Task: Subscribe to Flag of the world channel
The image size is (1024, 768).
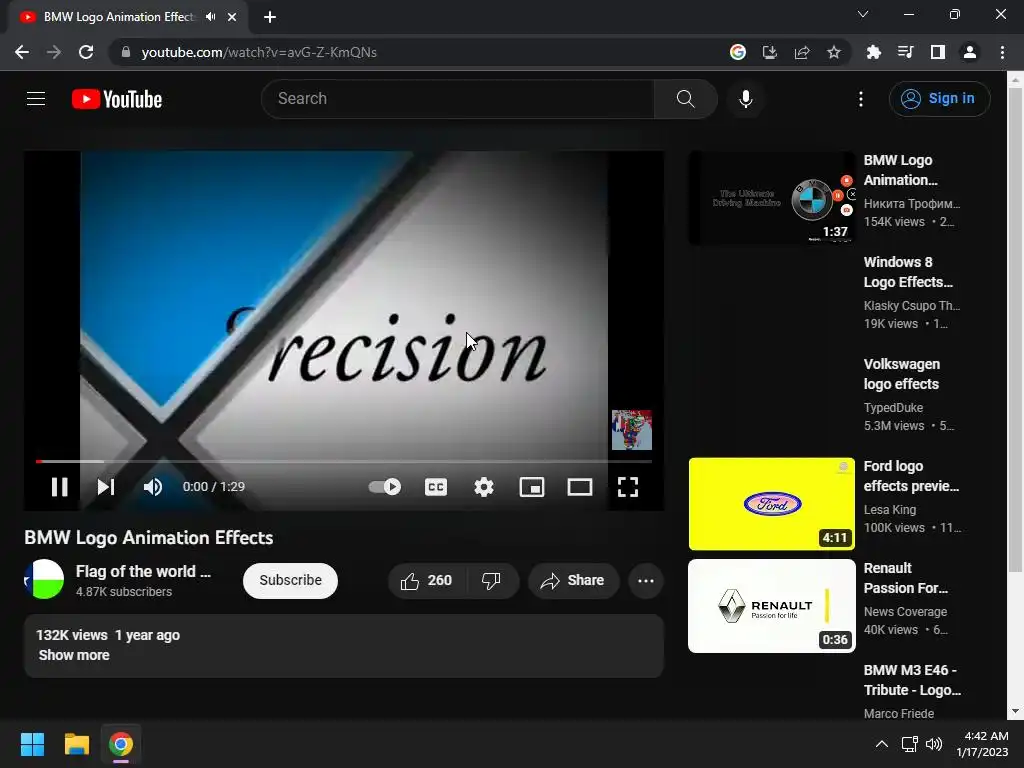Action: coord(290,581)
